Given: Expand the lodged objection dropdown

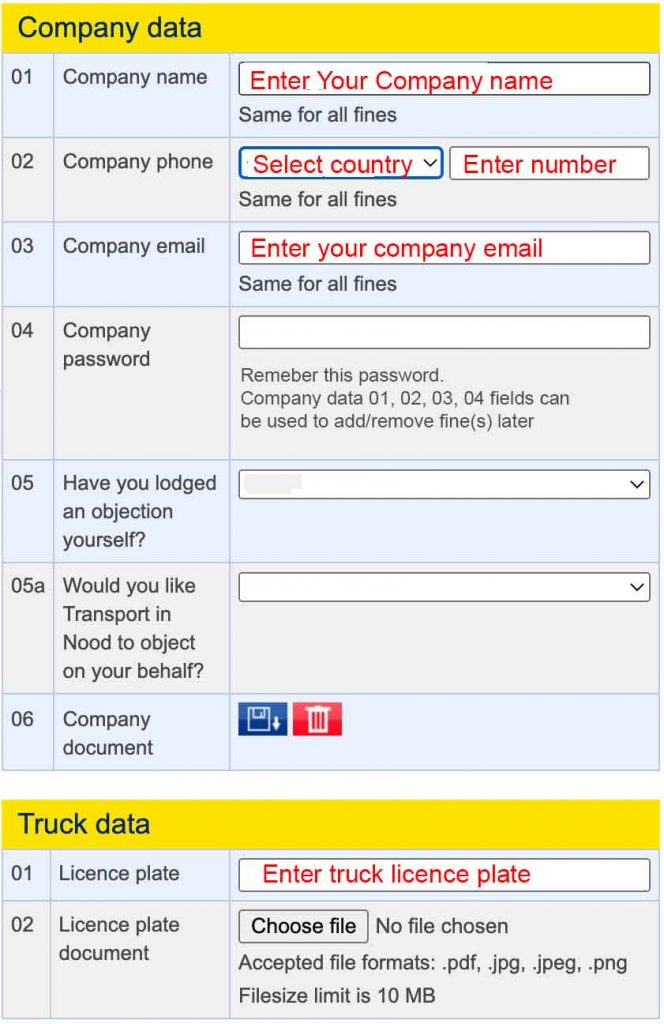Looking at the screenshot, I should point(443,484).
